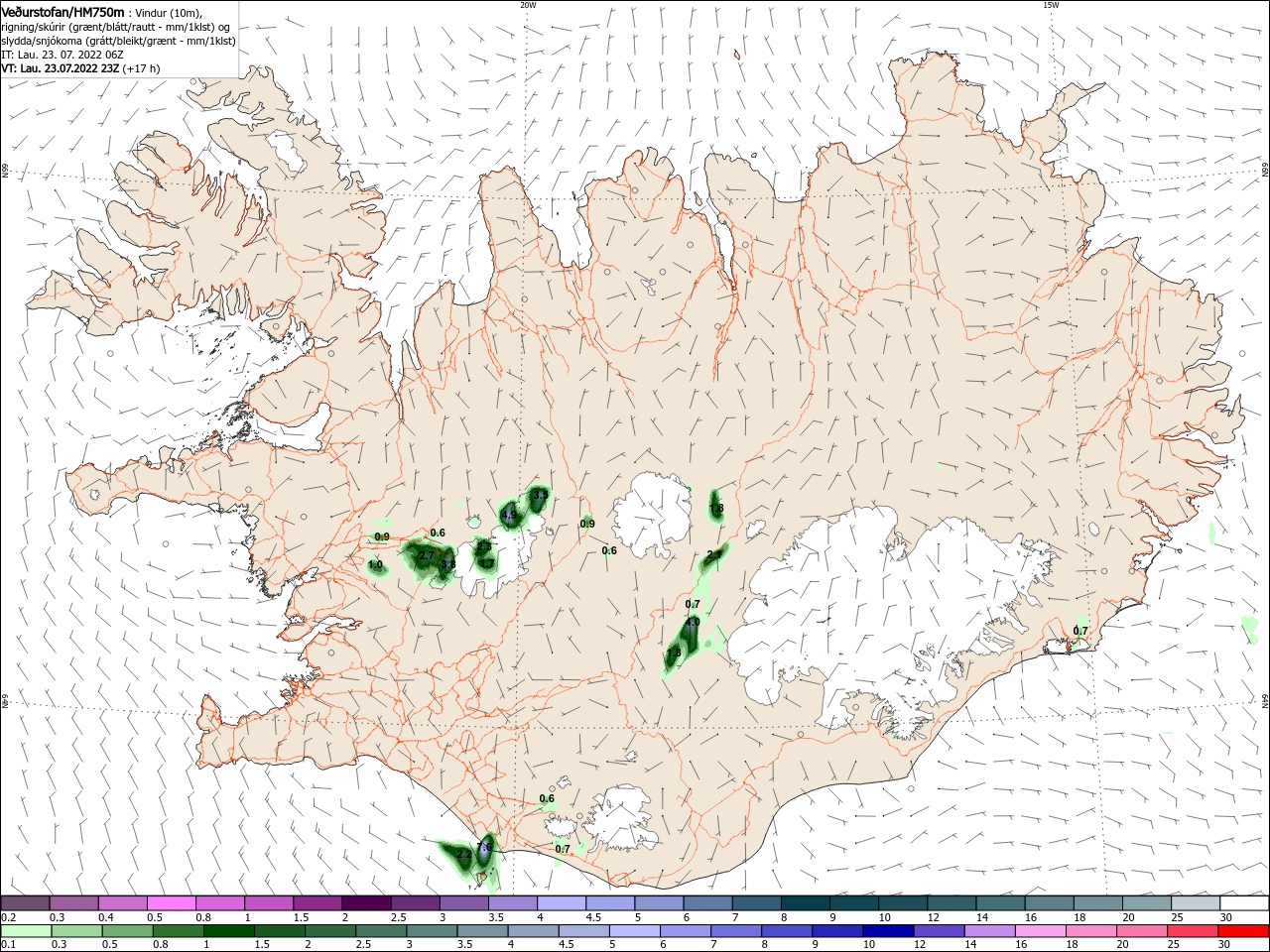Click the 'rigning/skúrir' description line

[x=116, y=27]
